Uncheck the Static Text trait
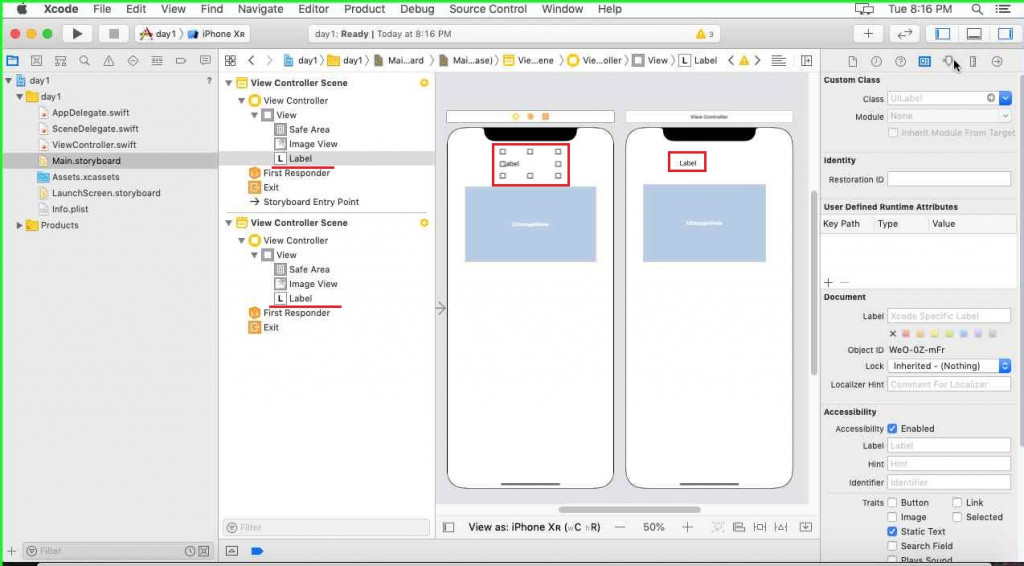Screen dimensions: 1024x566 point(892,531)
